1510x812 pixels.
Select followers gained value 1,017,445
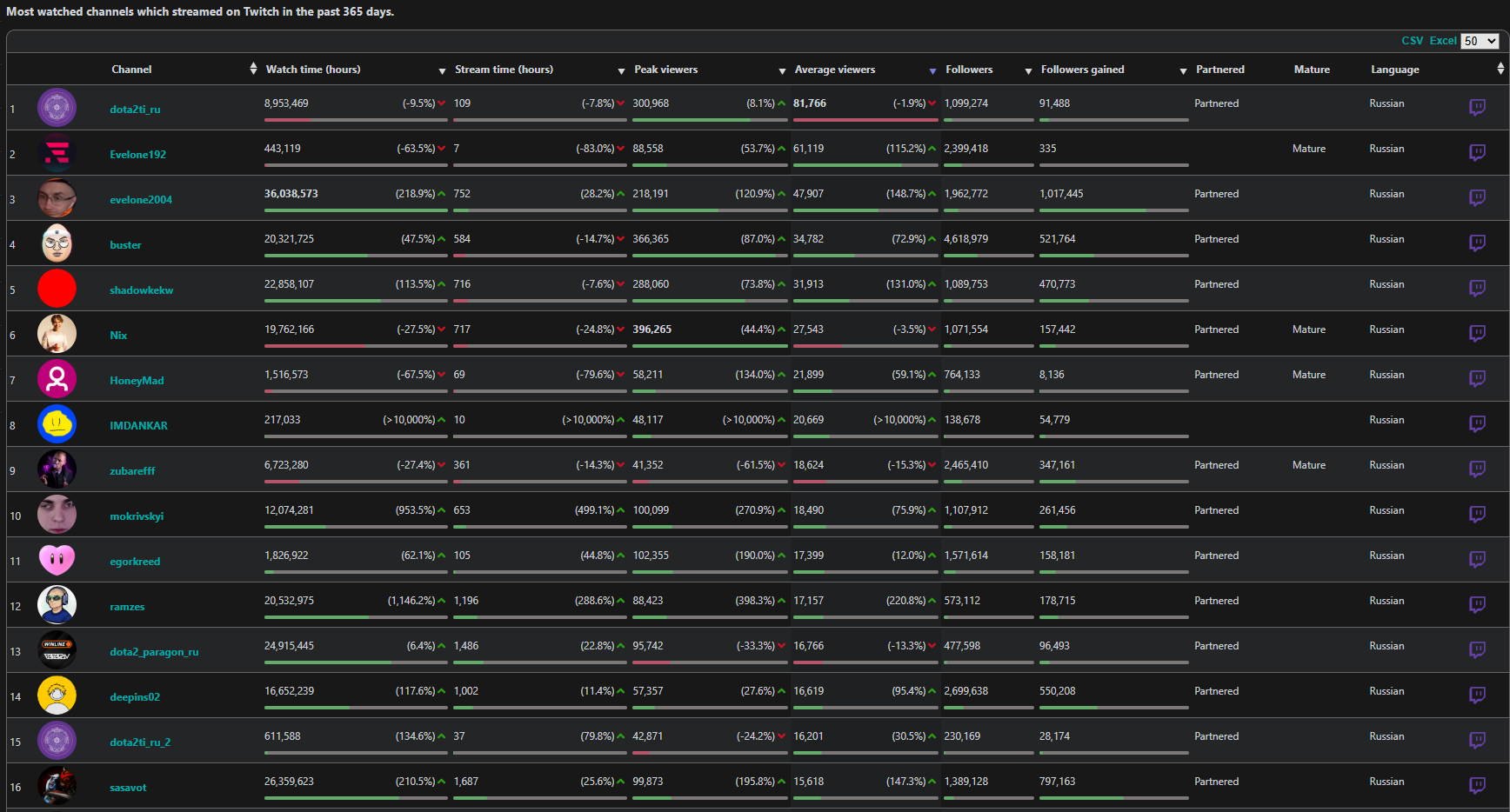click(x=1061, y=194)
